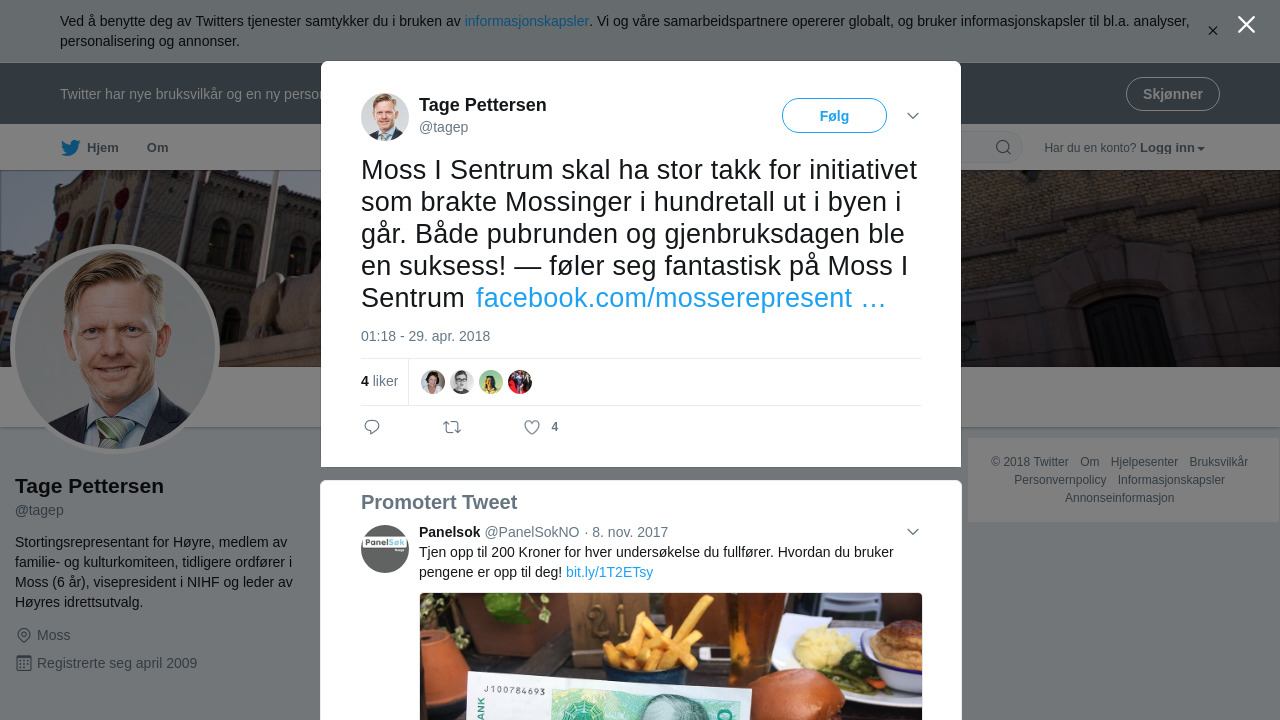The image size is (1280, 720).
Task: Click the search magnifier icon
Action: click(x=1003, y=148)
